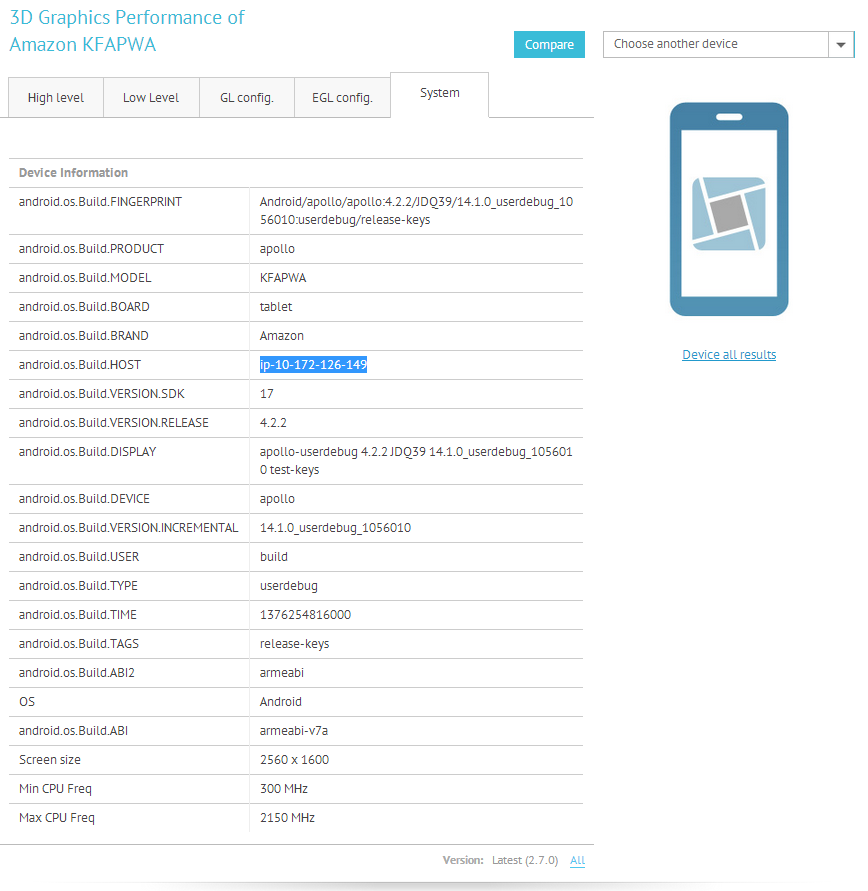
Task: Click the Min CPU Freq label
Action: click(55, 789)
